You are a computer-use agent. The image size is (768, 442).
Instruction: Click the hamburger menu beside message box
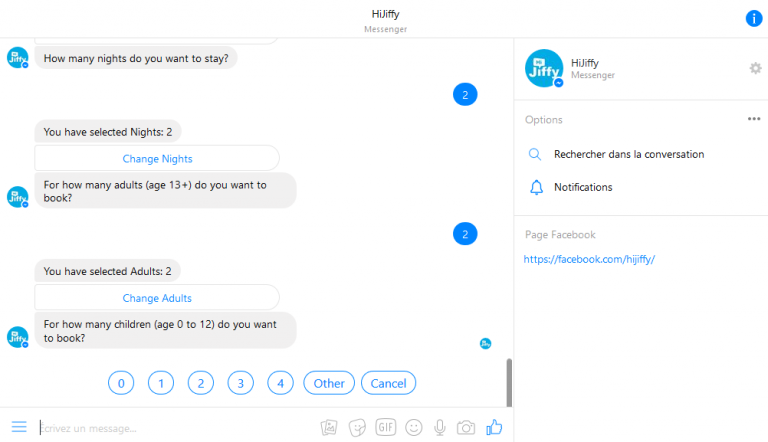tap(19, 427)
